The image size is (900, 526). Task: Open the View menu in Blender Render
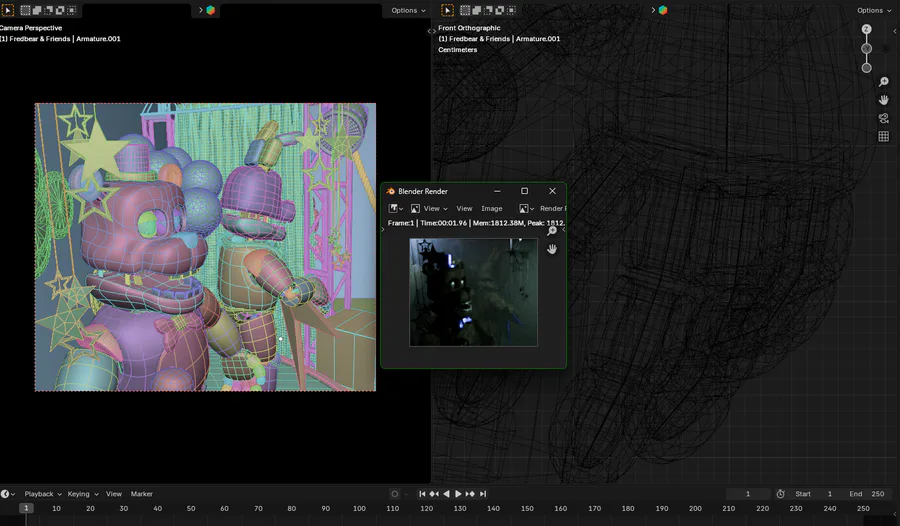[464, 208]
